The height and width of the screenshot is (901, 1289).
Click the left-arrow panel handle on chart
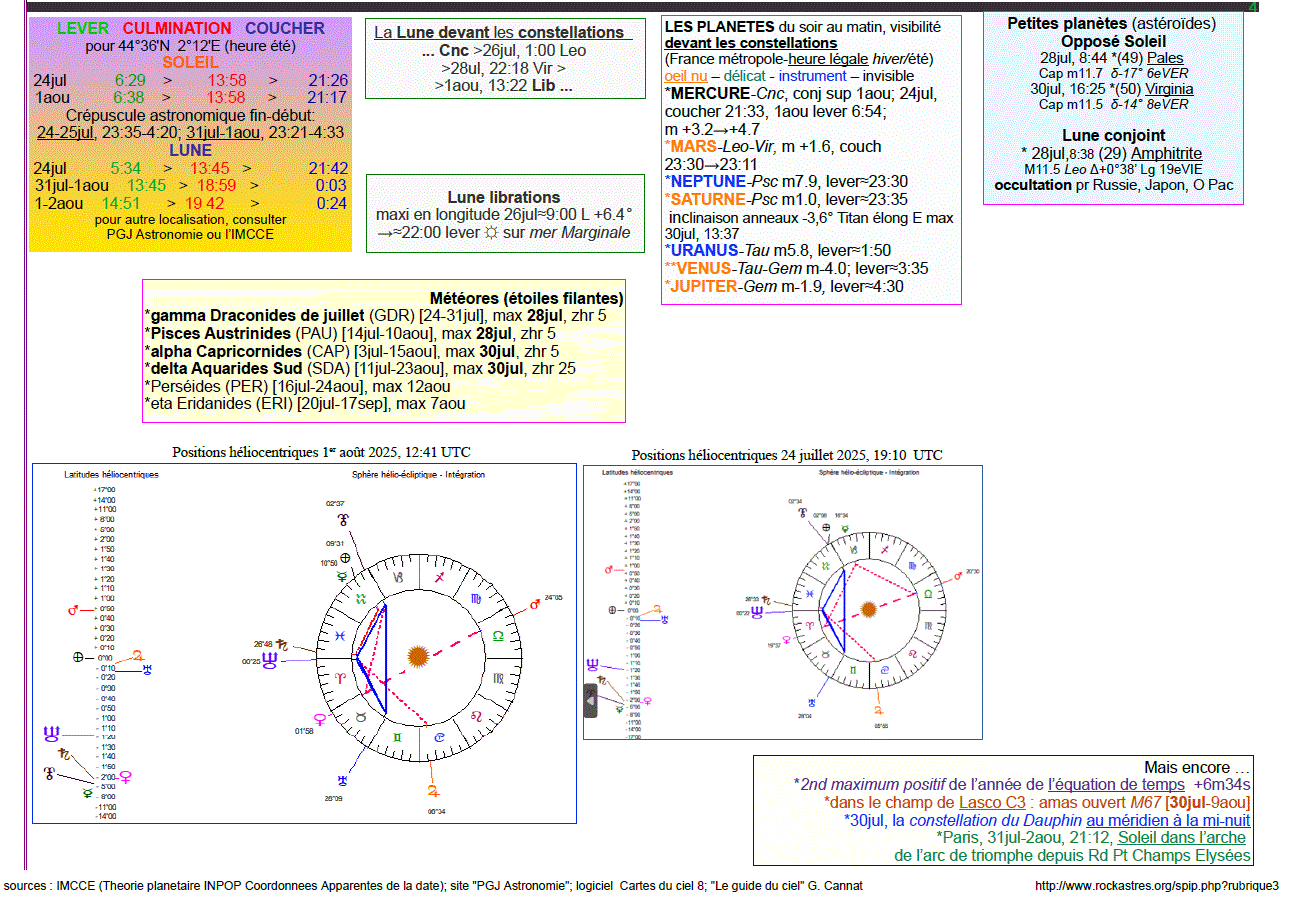pos(590,700)
